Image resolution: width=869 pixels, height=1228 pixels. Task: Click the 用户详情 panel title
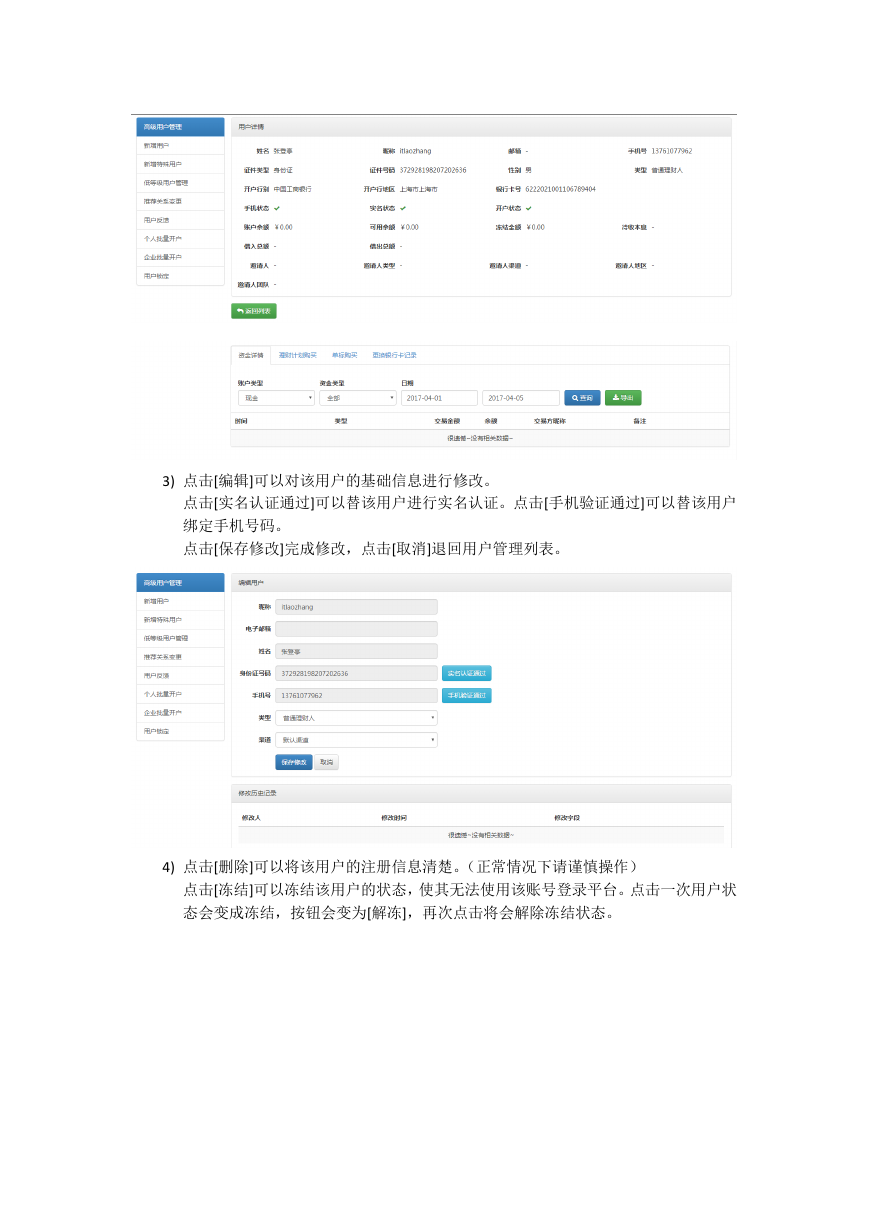pos(251,127)
